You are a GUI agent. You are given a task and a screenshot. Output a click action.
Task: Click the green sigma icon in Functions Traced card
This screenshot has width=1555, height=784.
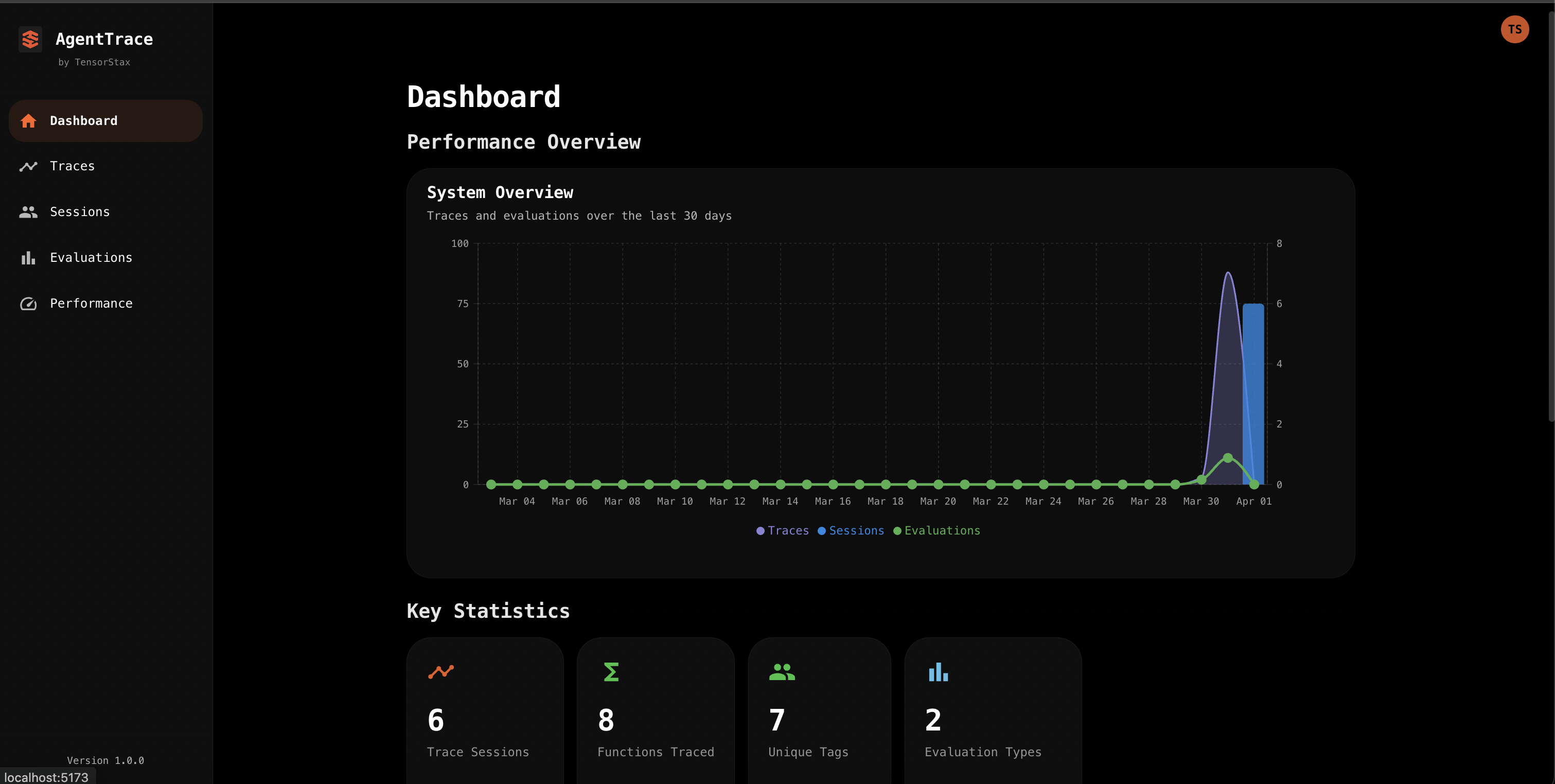pyautogui.click(x=611, y=672)
